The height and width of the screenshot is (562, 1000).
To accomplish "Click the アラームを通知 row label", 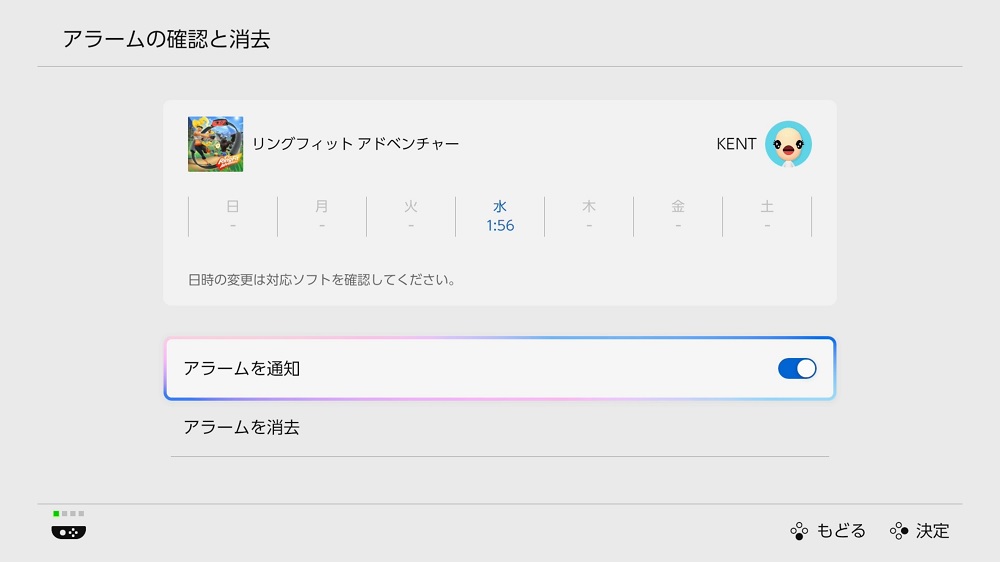I will tap(242, 369).
